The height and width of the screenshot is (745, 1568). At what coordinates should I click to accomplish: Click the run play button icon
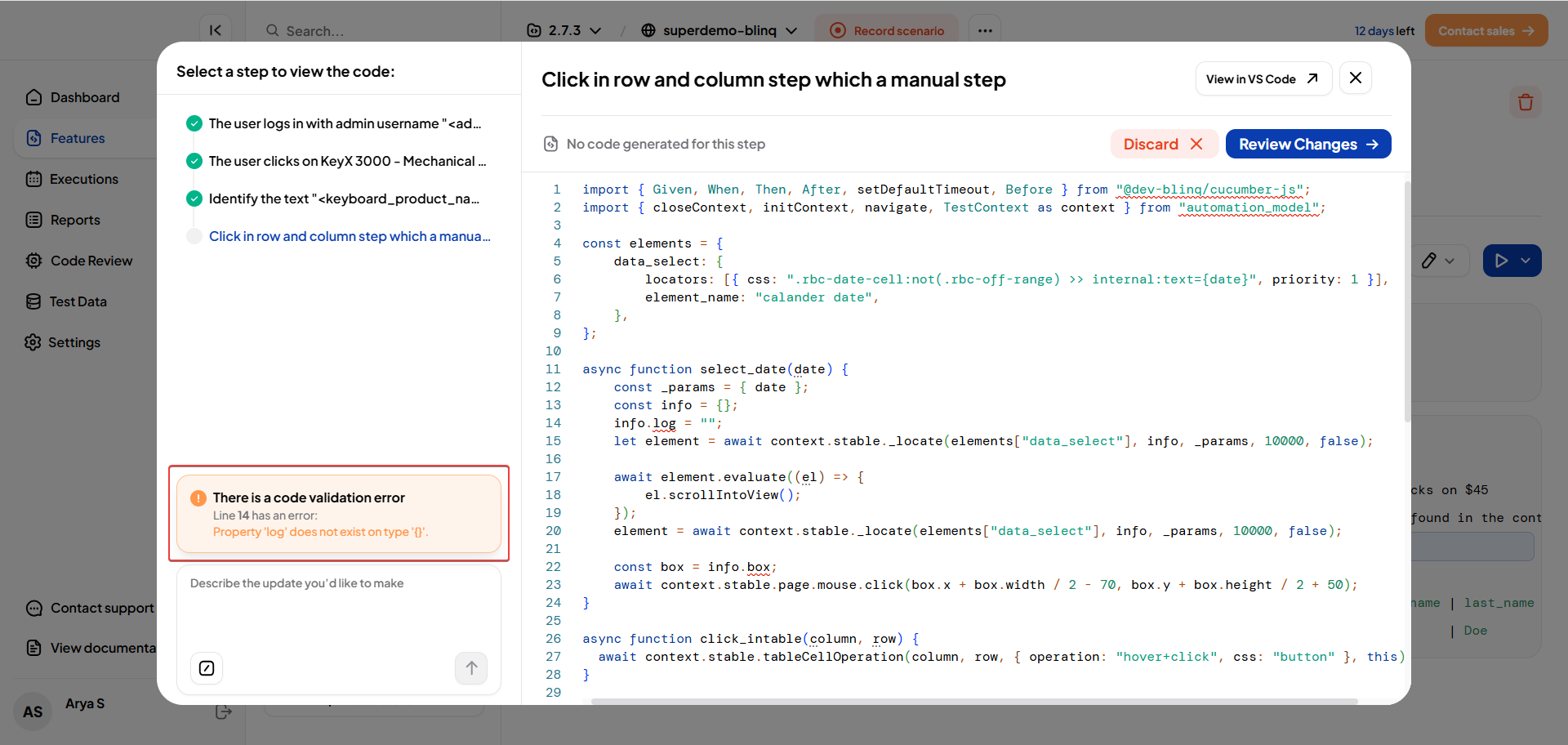(1501, 261)
